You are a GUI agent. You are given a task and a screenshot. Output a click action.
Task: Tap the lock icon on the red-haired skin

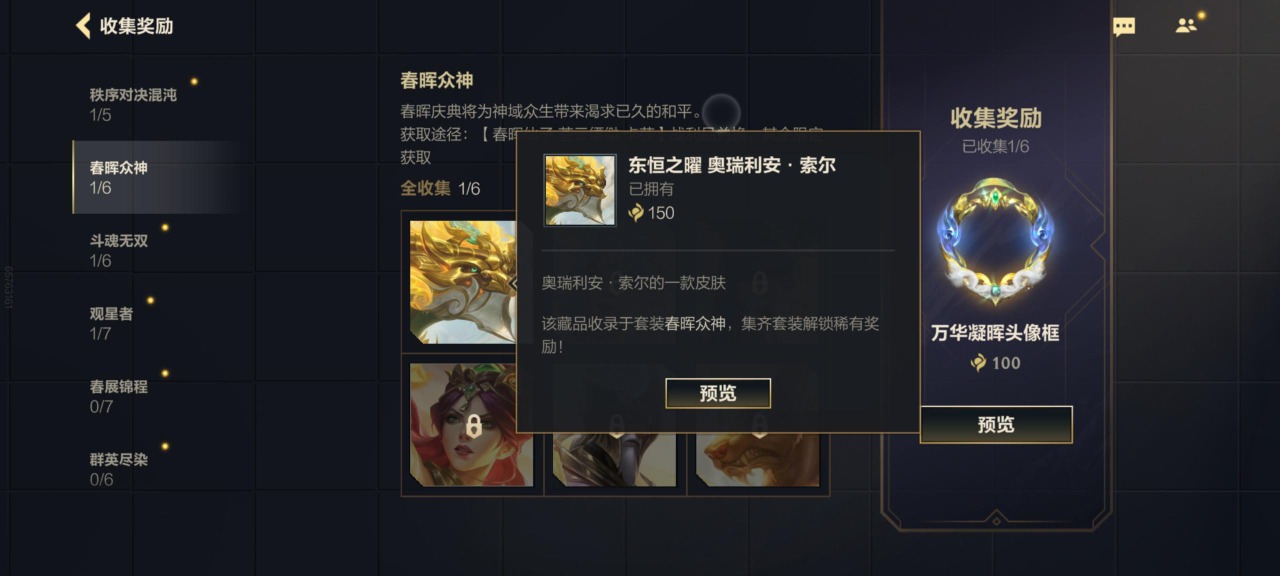[x=474, y=426]
